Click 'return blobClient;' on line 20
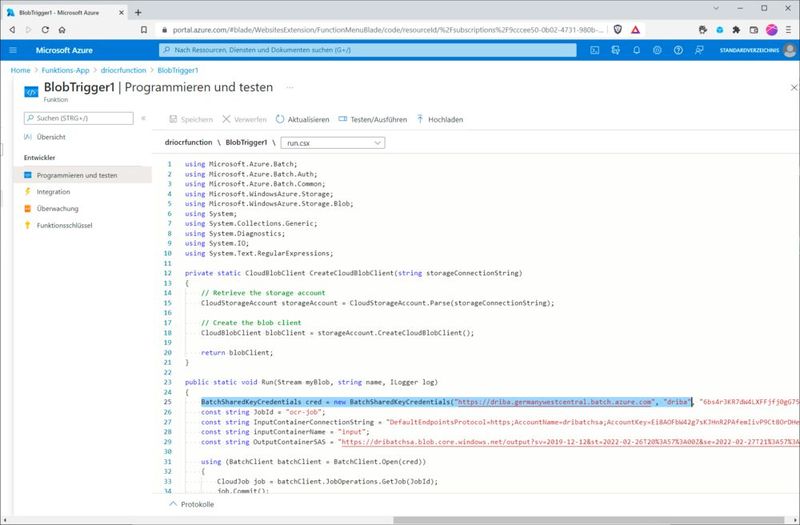Image resolution: width=800 pixels, height=525 pixels. 237,353
